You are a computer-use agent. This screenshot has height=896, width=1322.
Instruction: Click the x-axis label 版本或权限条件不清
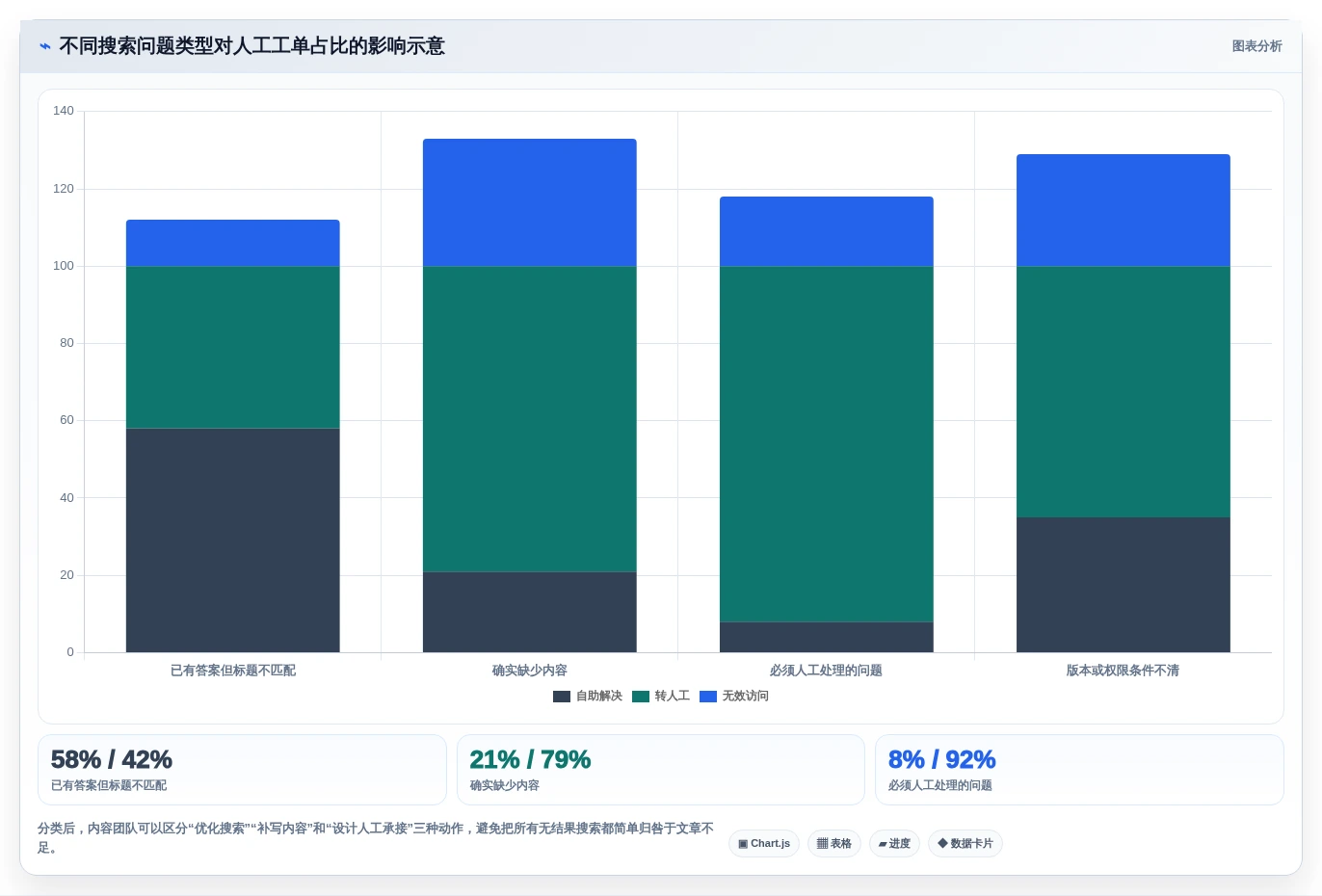click(x=1124, y=671)
